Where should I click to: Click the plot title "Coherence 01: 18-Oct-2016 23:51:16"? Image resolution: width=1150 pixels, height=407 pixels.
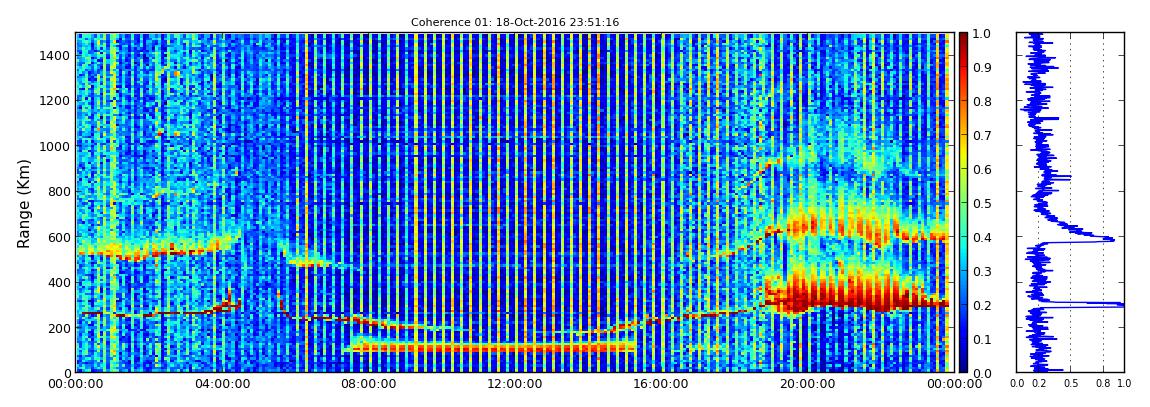pos(514,23)
